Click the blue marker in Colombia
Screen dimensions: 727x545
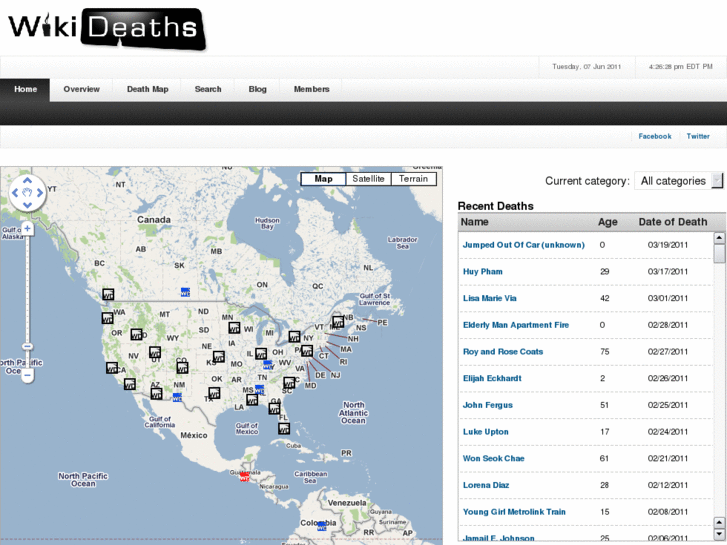click(x=321, y=526)
